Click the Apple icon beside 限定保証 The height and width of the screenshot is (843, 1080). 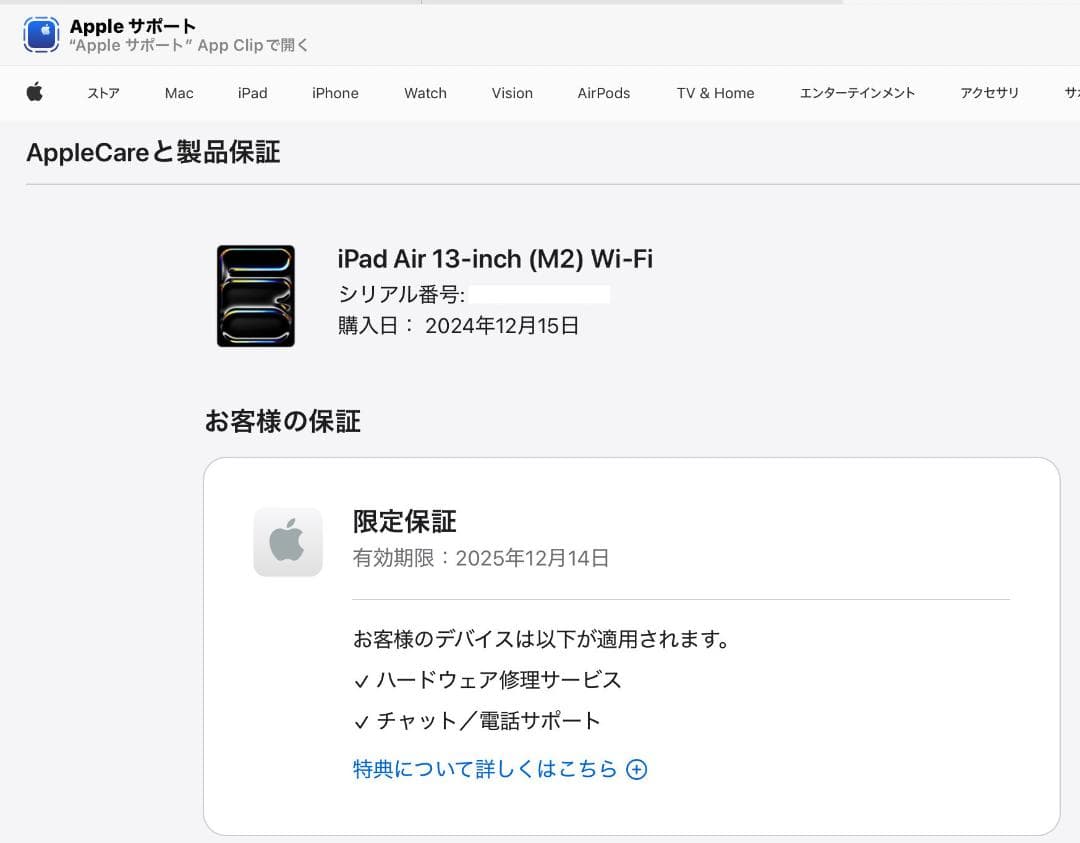[288, 542]
